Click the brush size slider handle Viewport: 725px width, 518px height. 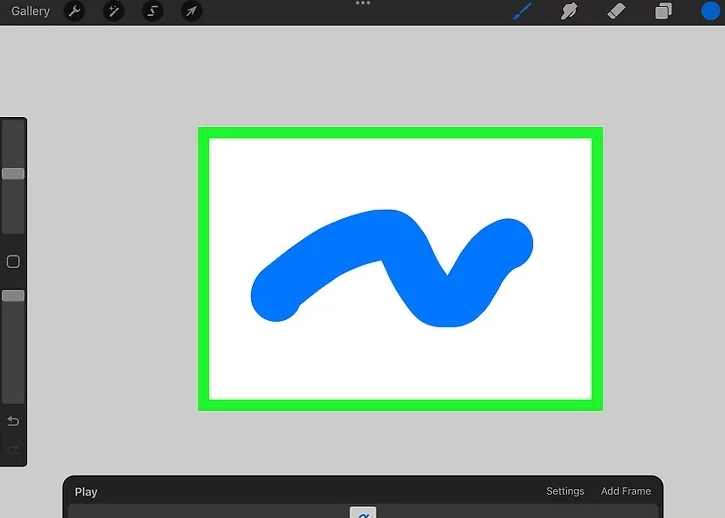13,174
